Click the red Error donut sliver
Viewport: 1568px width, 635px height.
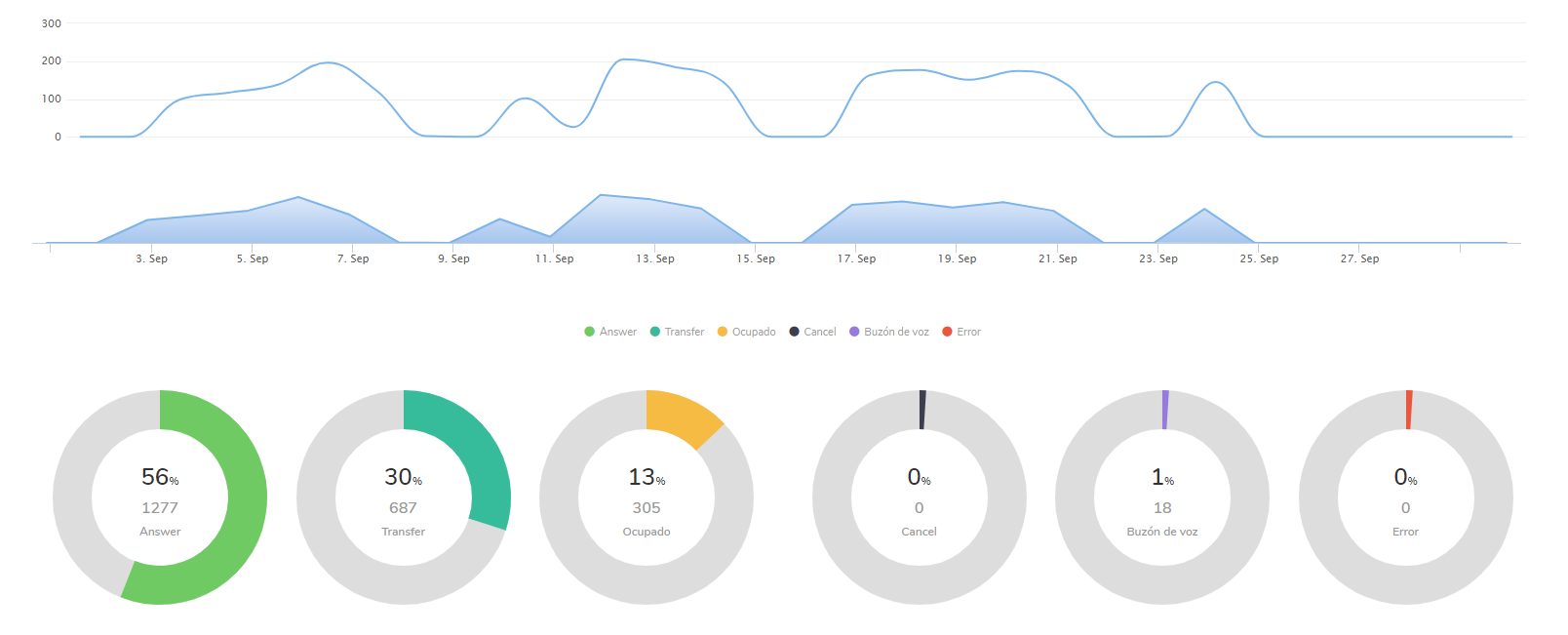tap(1409, 410)
